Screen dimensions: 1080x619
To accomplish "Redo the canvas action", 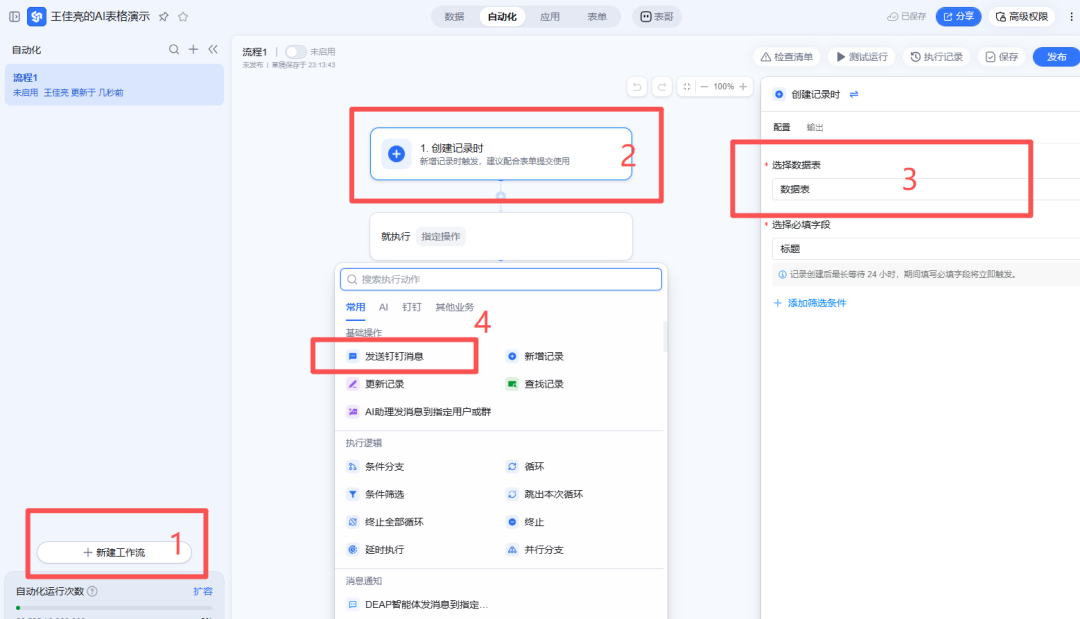I will (x=662, y=87).
